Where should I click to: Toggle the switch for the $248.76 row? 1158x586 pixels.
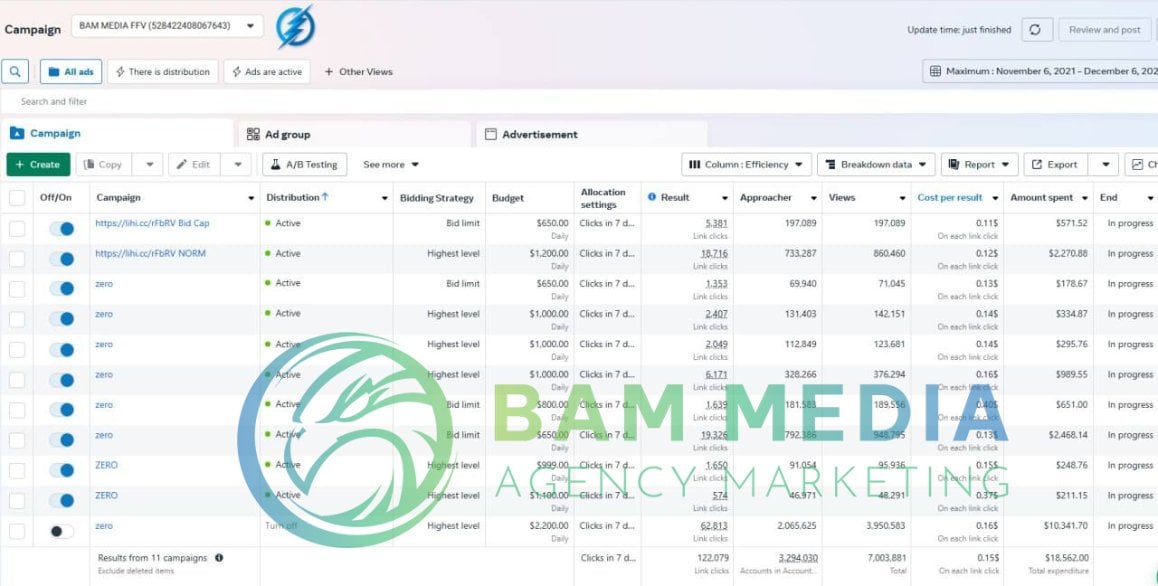62,471
